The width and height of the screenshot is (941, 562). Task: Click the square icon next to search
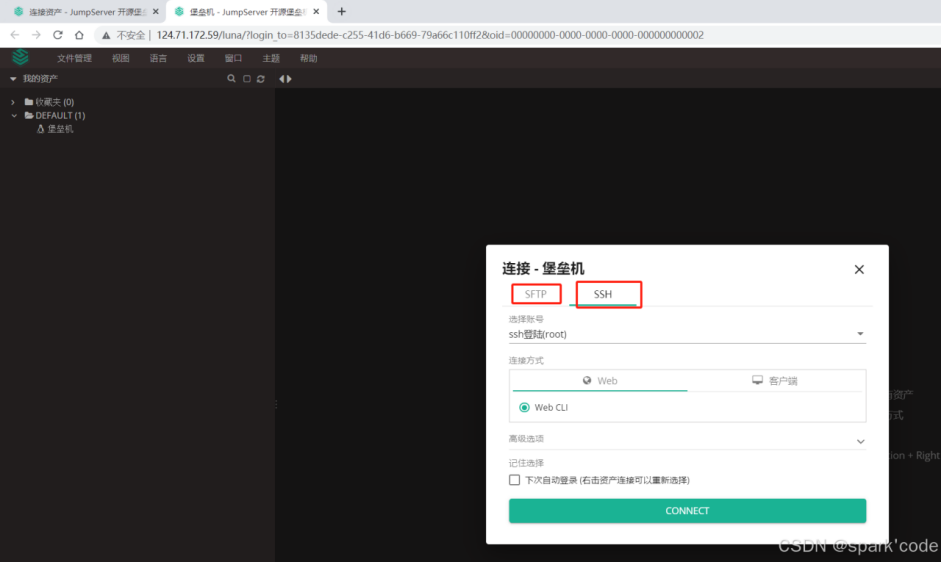[247, 79]
